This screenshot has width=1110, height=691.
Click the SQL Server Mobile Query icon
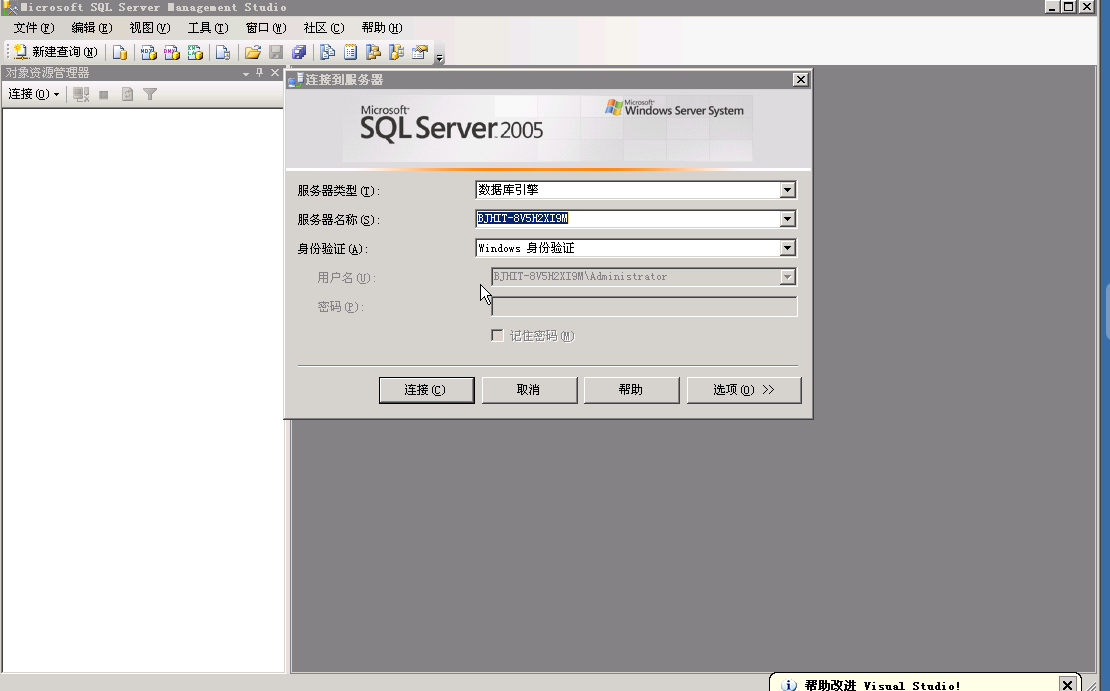(223, 52)
